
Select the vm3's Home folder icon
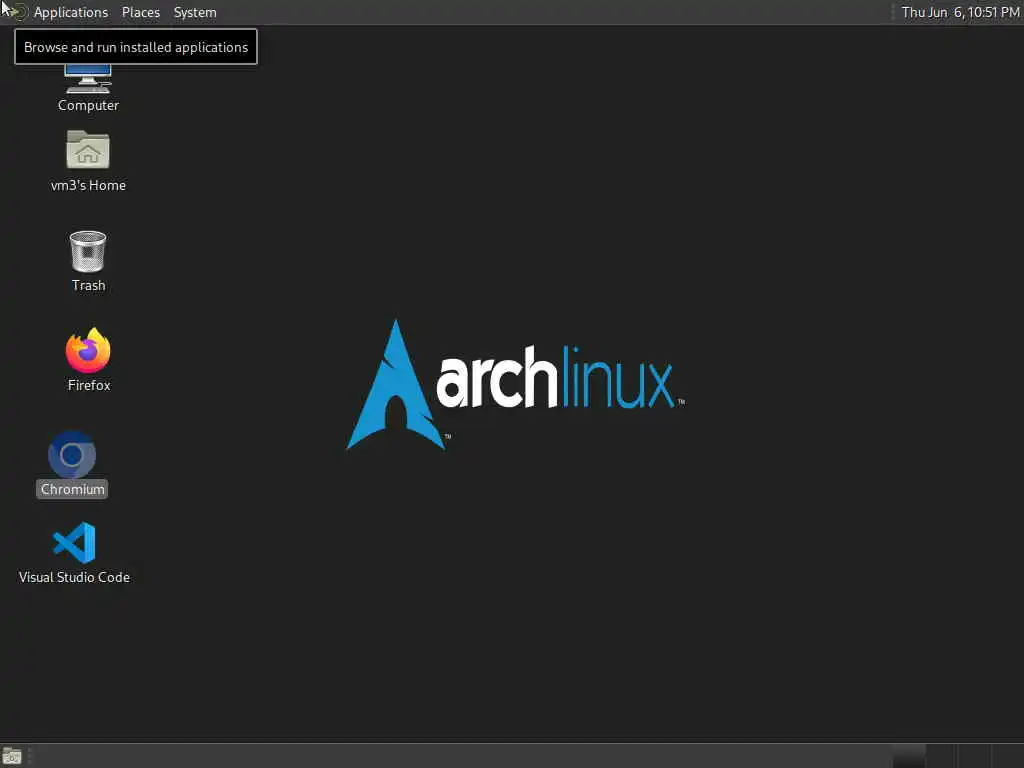pyautogui.click(x=88, y=161)
